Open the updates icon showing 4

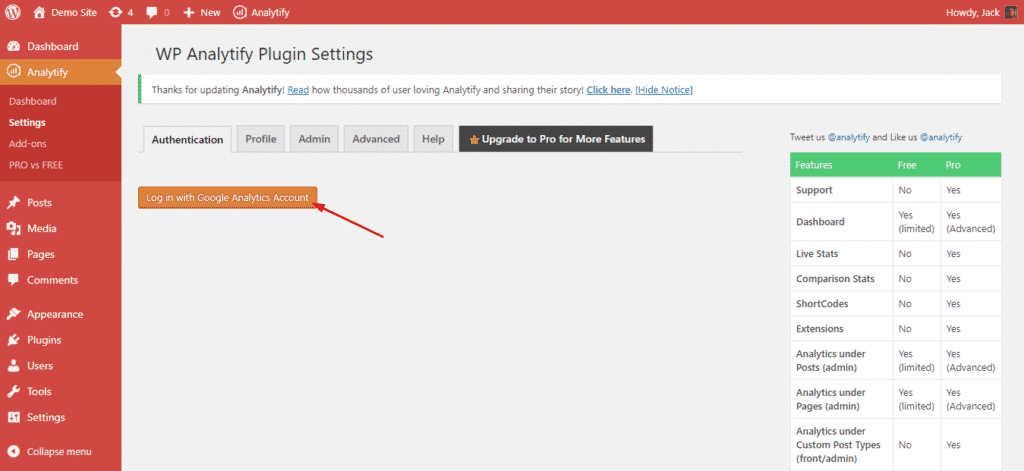point(116,12)
